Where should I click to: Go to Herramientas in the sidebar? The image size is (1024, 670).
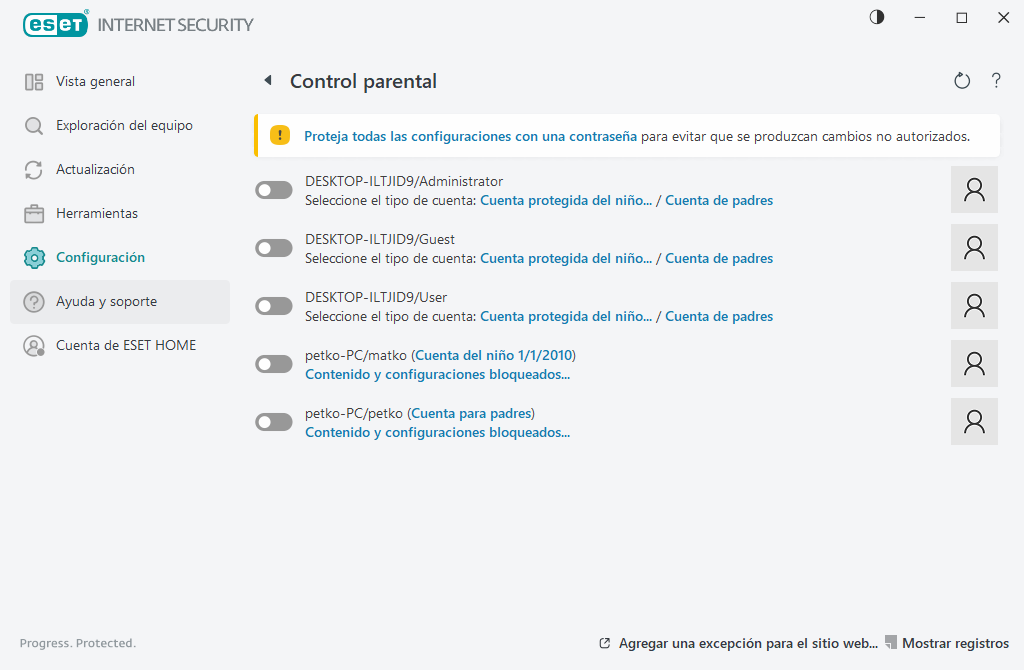[97, 213]
